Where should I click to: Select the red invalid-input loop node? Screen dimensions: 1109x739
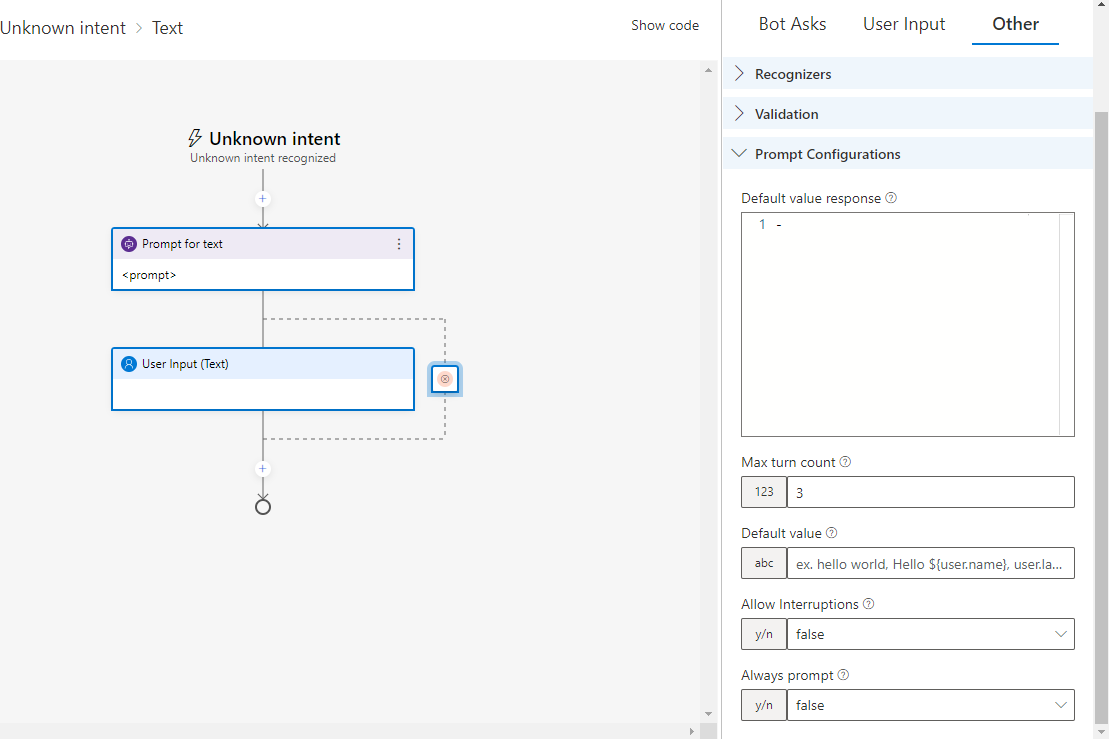tap(445, 379)
